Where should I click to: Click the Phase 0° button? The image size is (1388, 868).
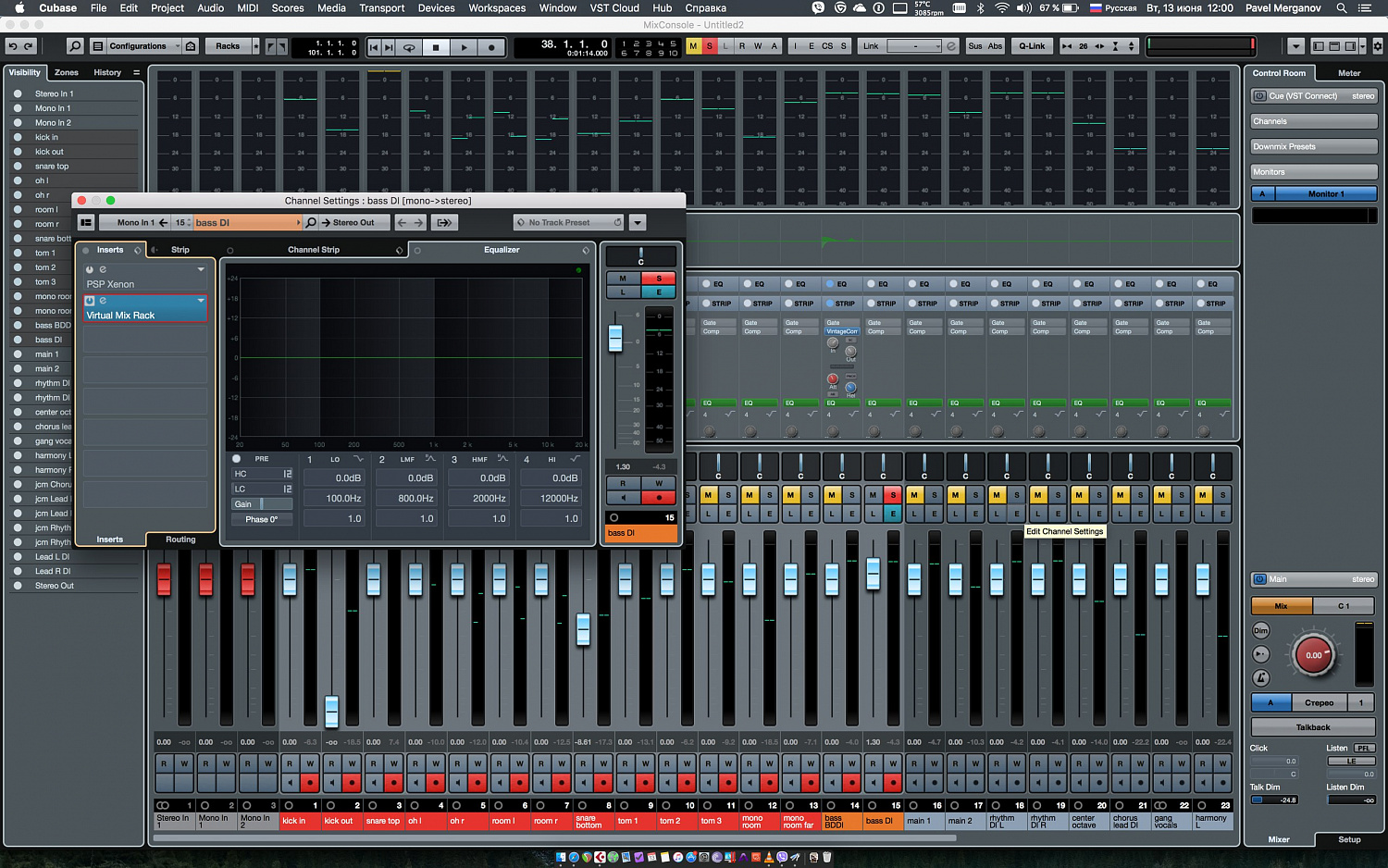click(x=262, y=519)
